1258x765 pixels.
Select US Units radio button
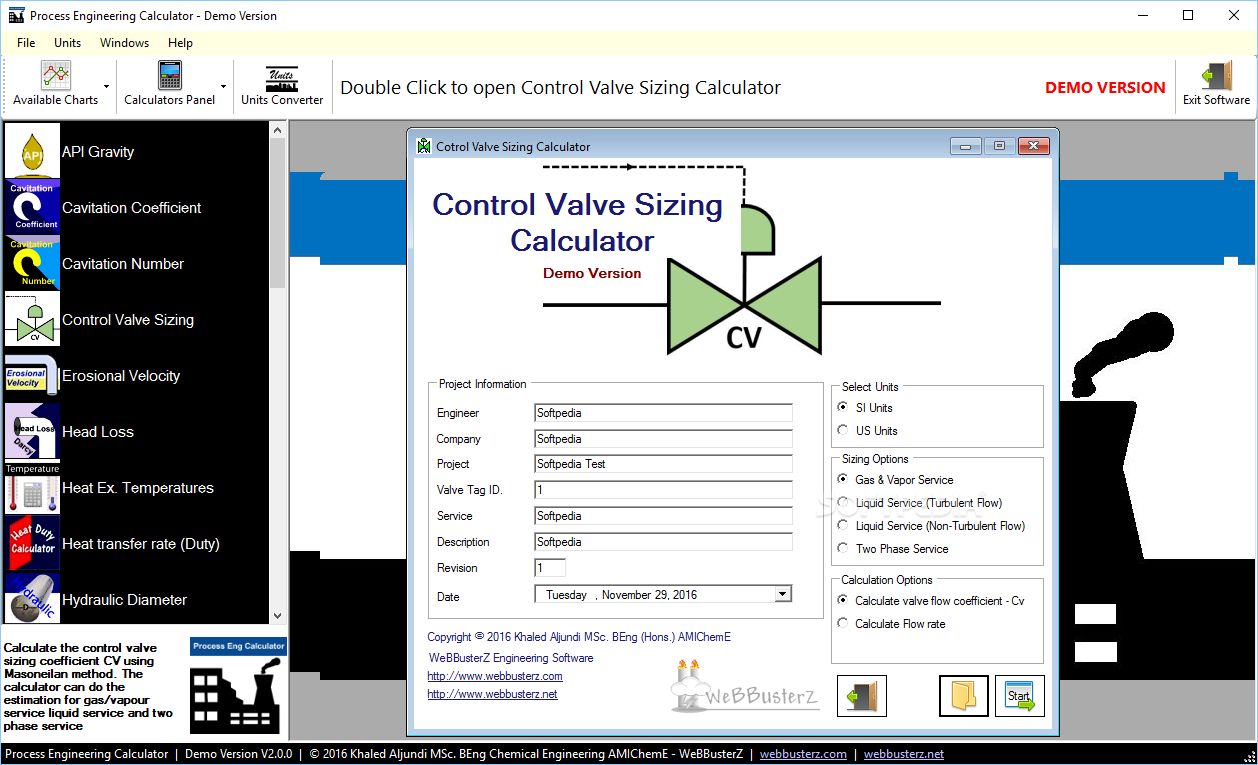pyautogui.click(x=843, y=431)
